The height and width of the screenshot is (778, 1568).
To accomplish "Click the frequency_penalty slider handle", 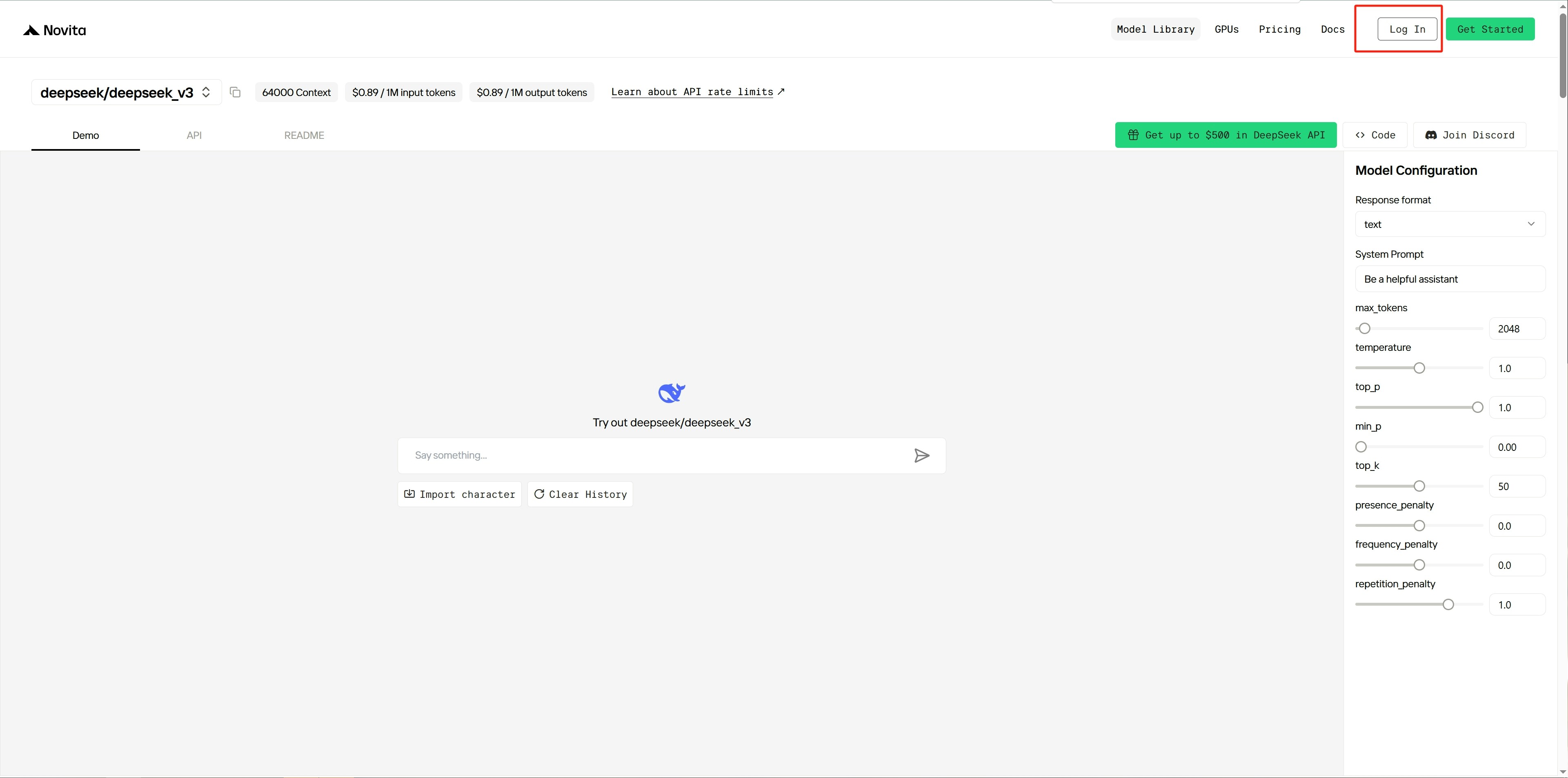I will [1419, 566].
